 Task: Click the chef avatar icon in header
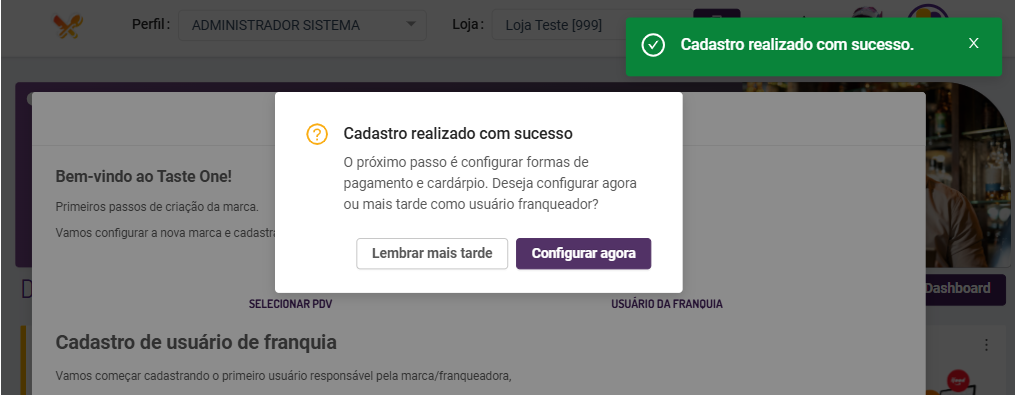(869, 12)
